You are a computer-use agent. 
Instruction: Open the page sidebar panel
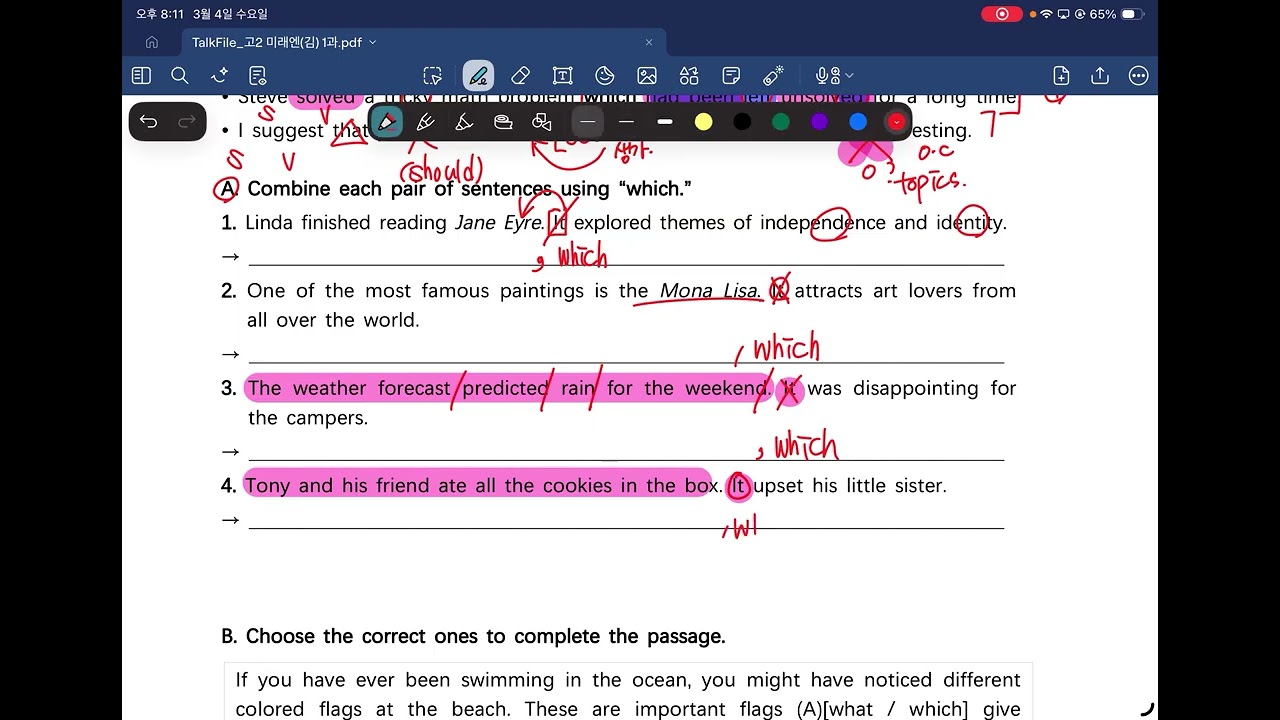click(141, 76)
